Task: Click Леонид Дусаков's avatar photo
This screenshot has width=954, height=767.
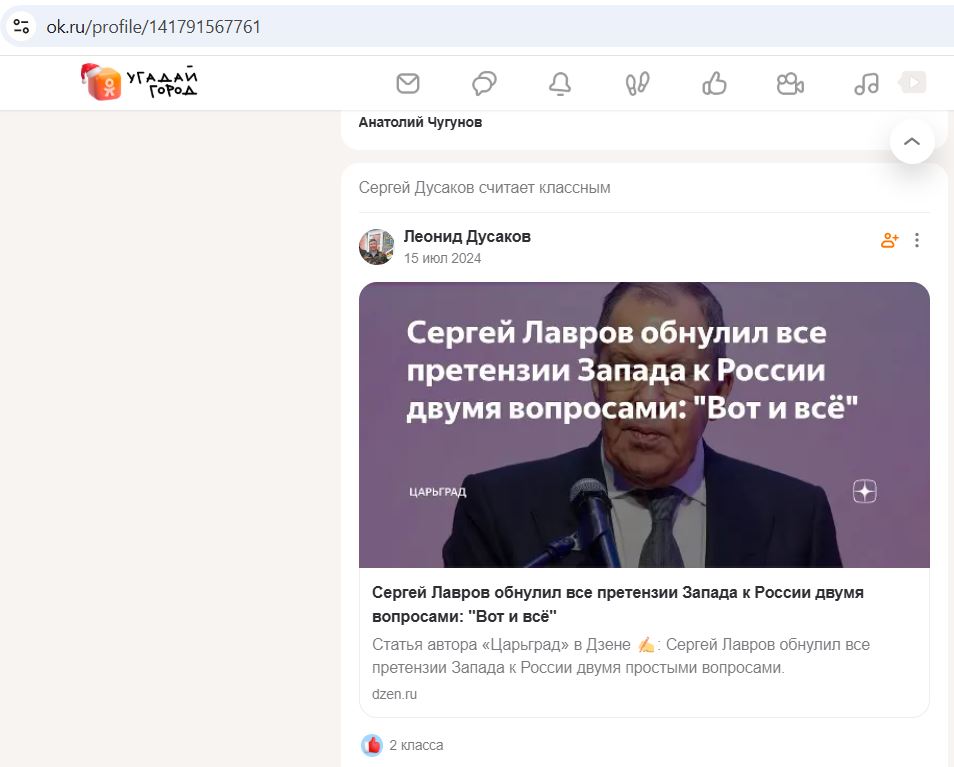Action: (x=377, y=247)
